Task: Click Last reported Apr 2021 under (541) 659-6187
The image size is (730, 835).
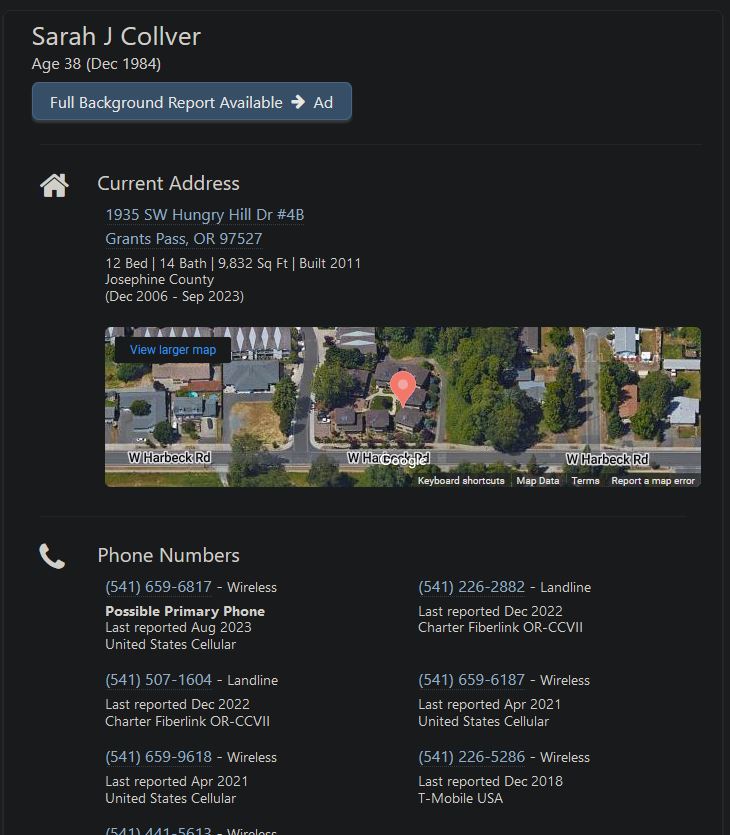Action: [x=489, y=704]
